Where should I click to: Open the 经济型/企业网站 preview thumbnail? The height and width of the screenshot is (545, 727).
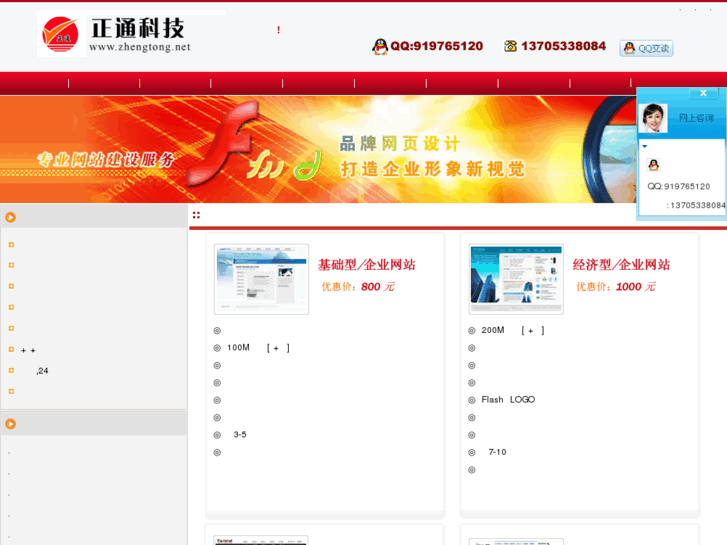[x=516, y=279]
